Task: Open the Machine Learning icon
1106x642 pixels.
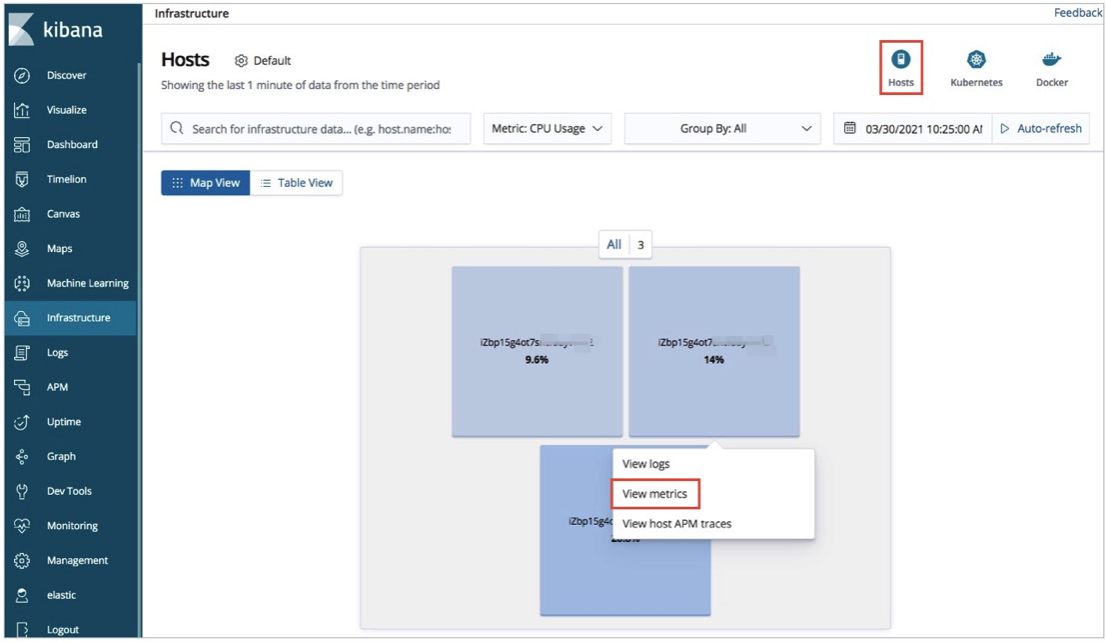Action: [22, 283]
